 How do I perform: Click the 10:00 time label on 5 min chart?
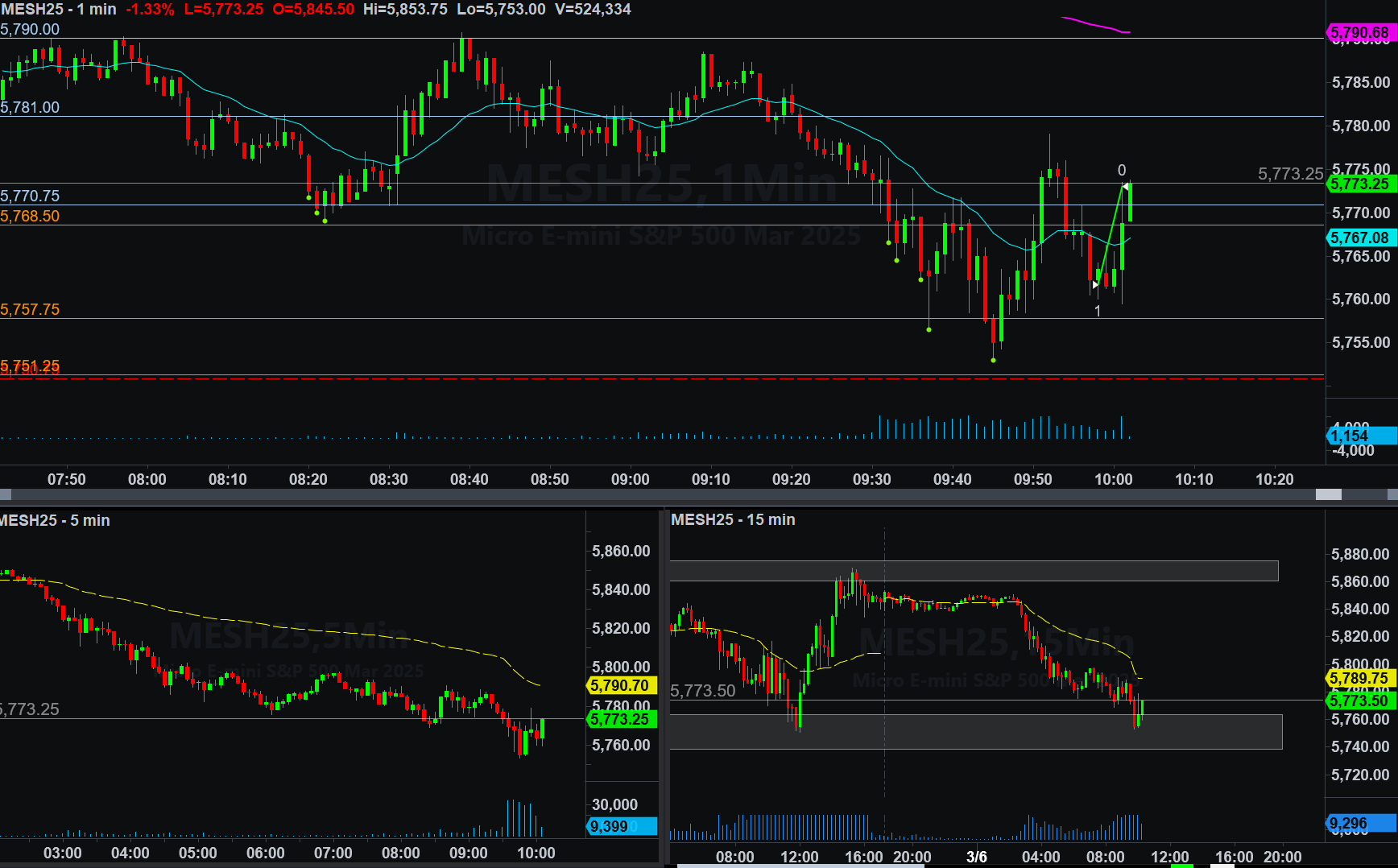coord(536,853)
